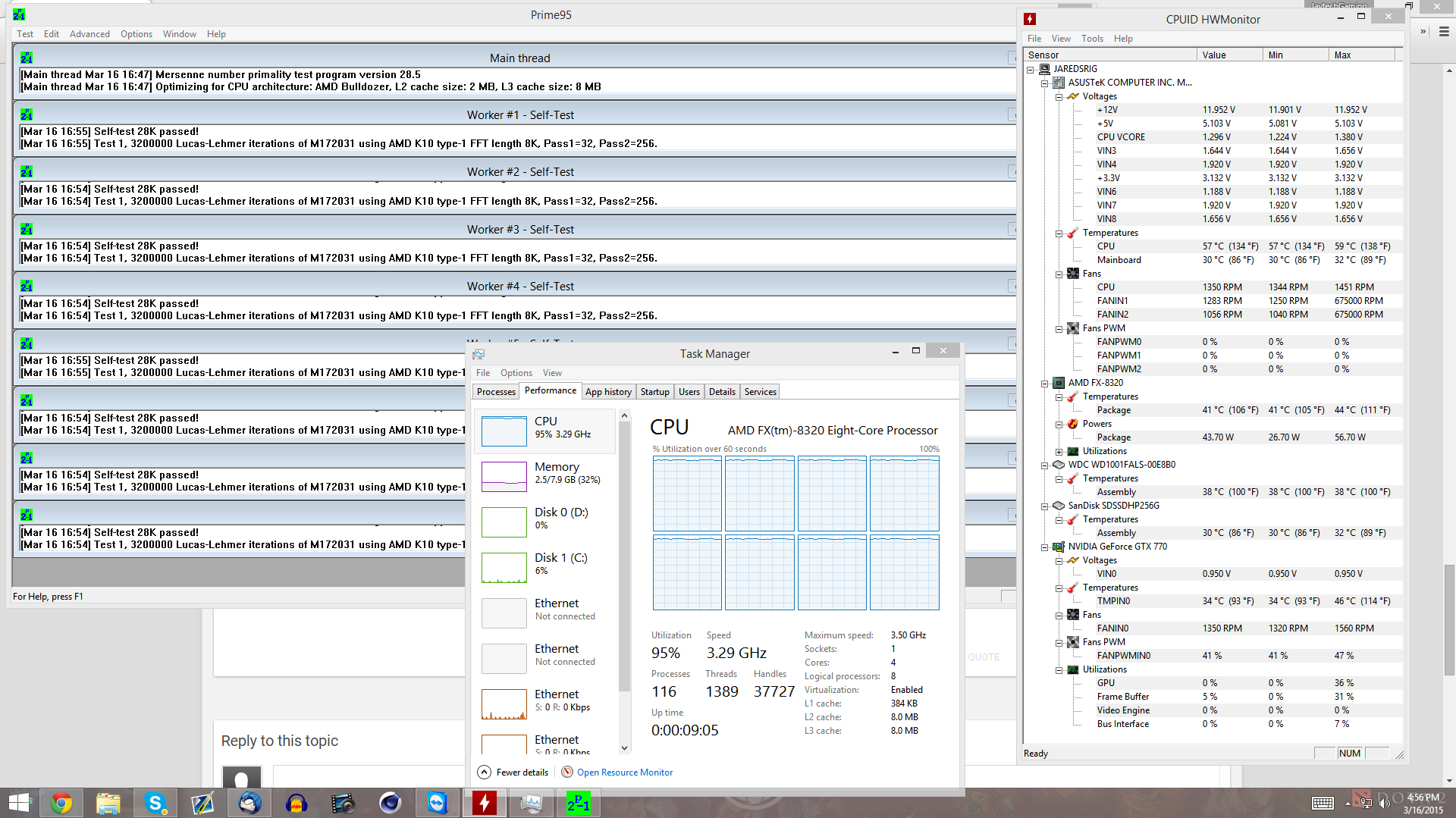
Task: Collapse the JAREDSRIG root node in HWMonitor
Action: pos(1031,69)
